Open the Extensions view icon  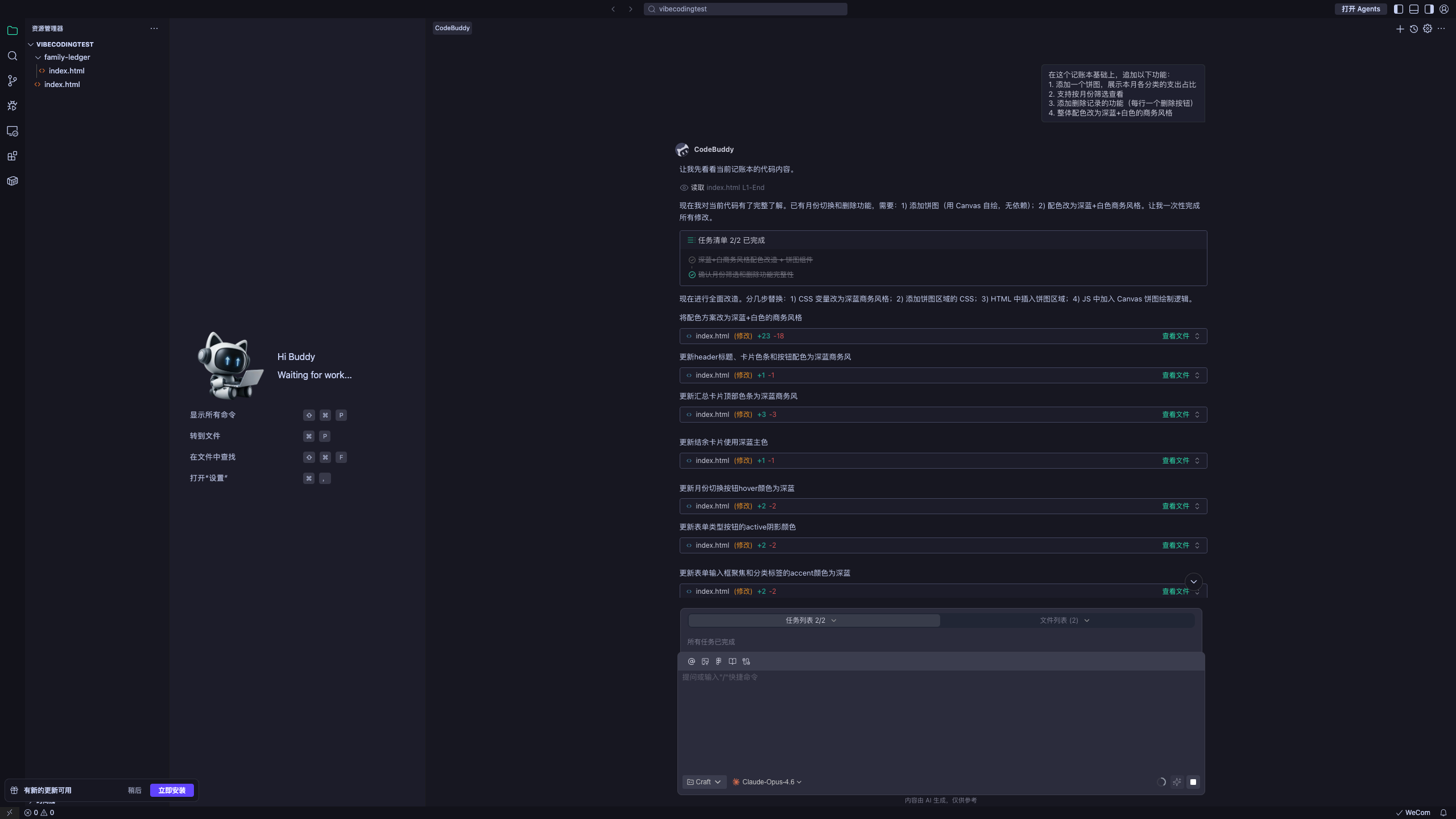[13, 156]
